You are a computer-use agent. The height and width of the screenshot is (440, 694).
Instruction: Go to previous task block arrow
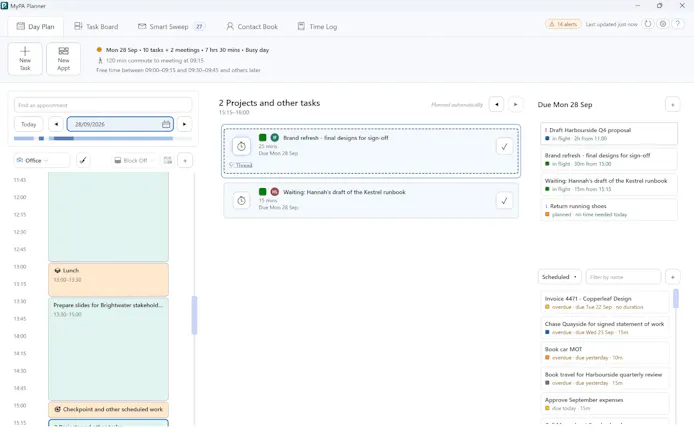point(497,104)
